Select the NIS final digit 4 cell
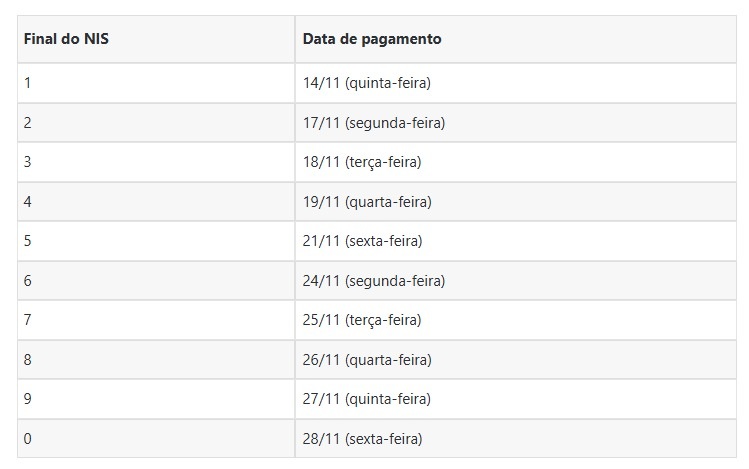749x469 pixels. (28, 202)
